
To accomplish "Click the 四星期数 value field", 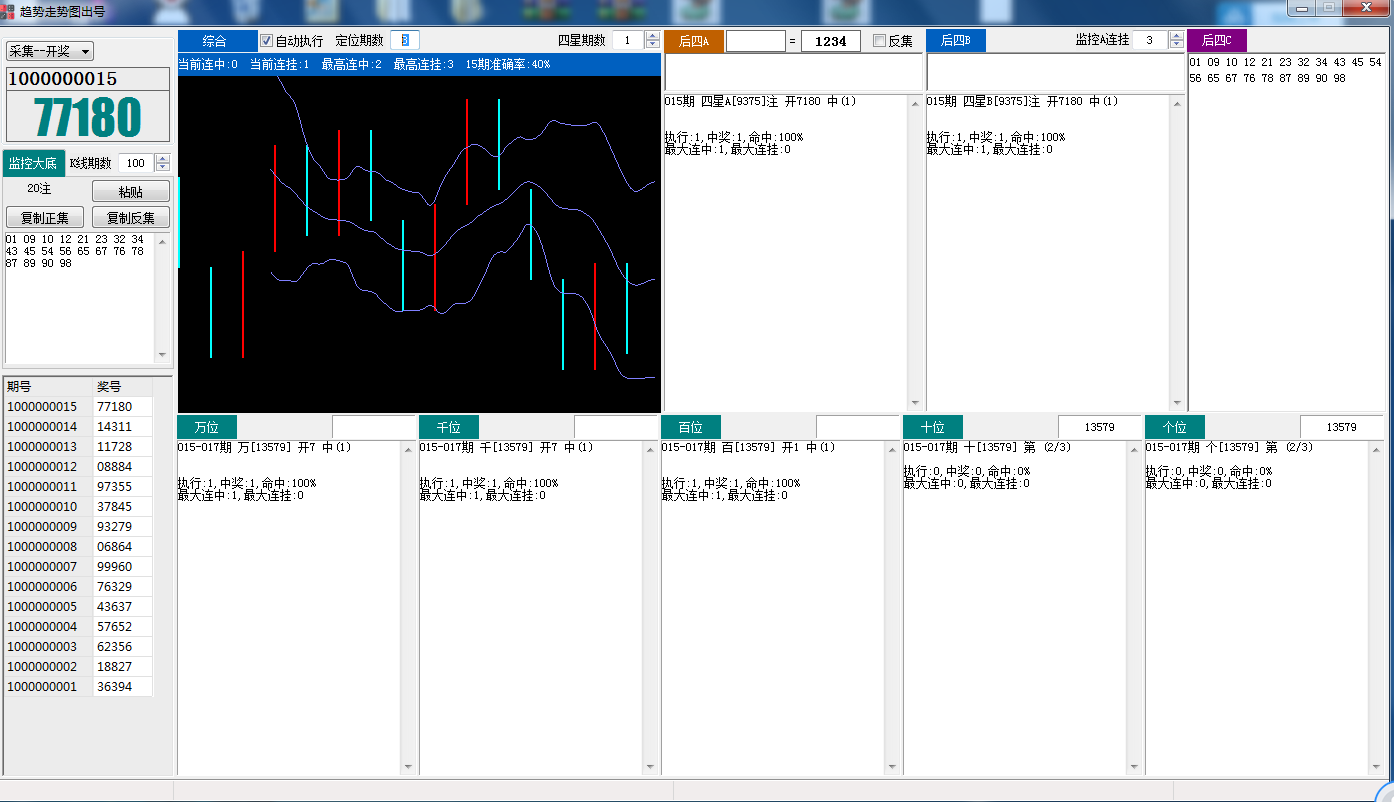I will tap(628, 40).
